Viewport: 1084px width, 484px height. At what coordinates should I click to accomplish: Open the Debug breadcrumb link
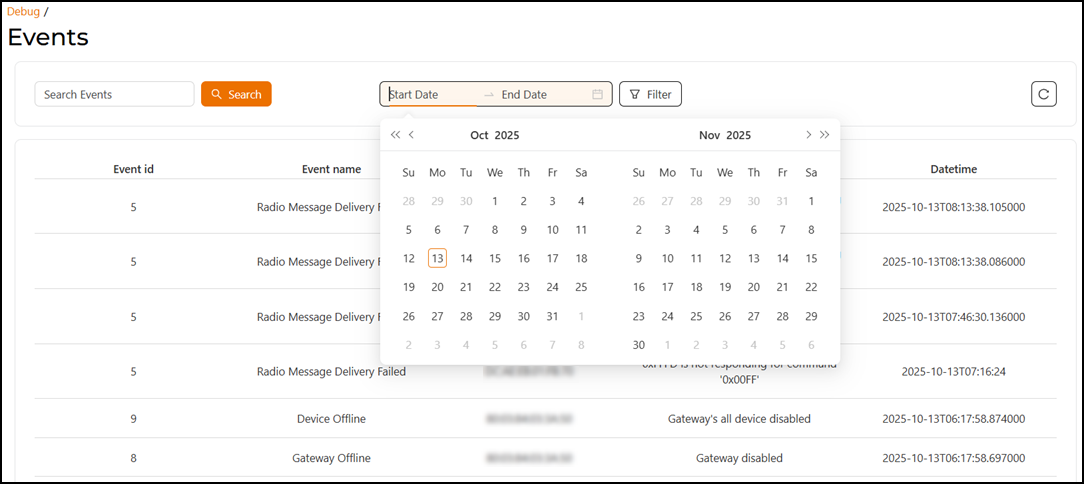(24, 12)
